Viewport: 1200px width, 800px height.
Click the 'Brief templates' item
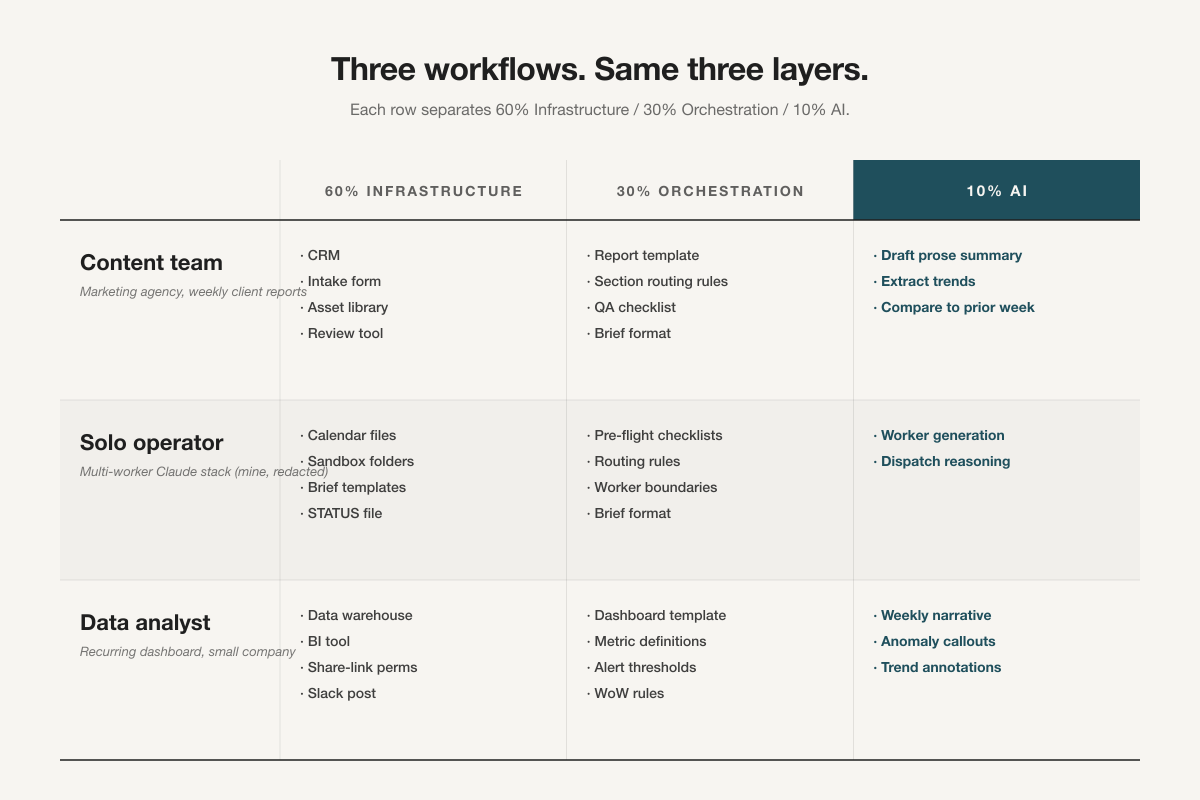tap(353, 487)
